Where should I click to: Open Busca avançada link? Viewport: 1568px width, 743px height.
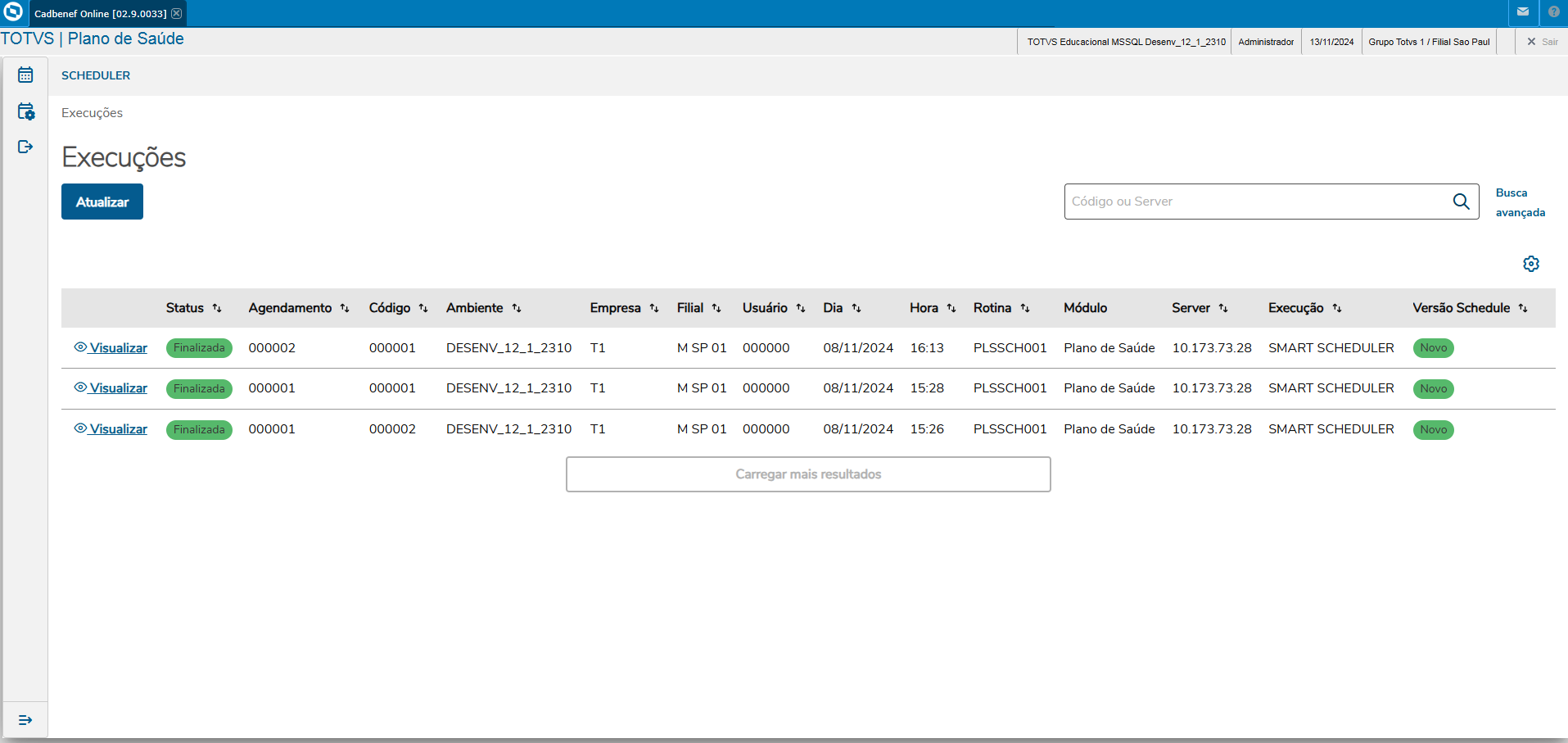tap(1521, 202)
